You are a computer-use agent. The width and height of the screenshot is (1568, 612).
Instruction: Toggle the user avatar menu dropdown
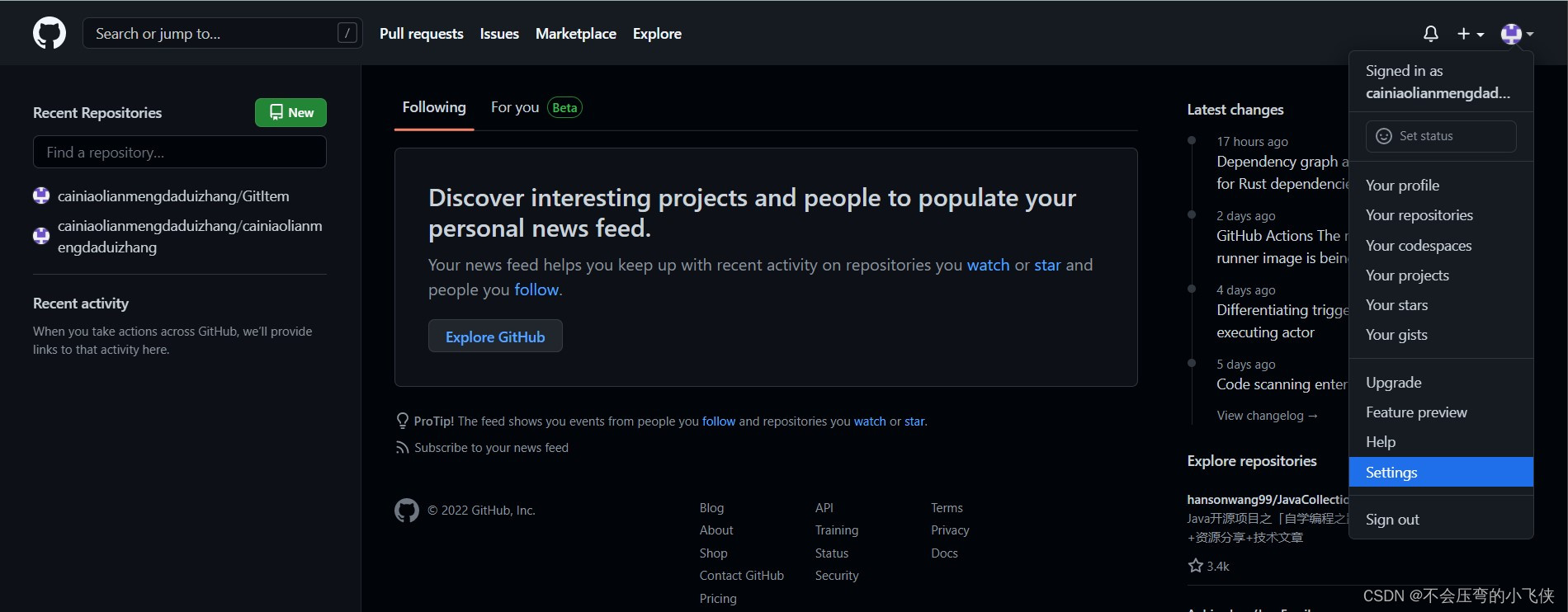coord(1517,34)
